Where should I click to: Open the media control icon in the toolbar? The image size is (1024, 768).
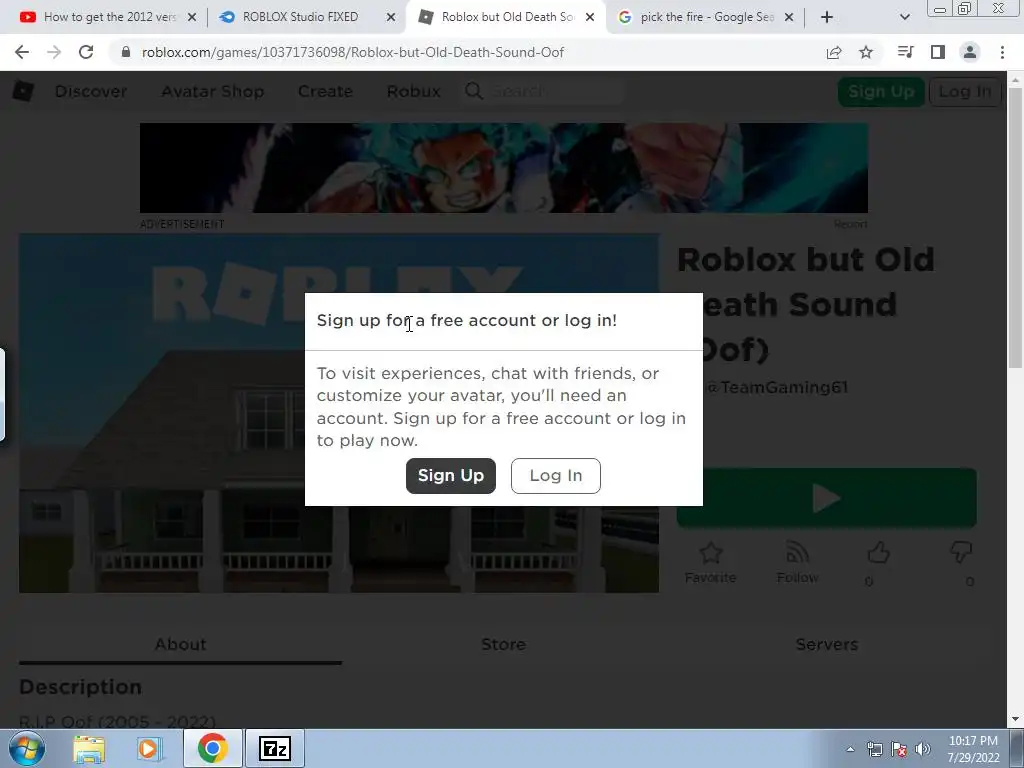click(x=905, y=52)
